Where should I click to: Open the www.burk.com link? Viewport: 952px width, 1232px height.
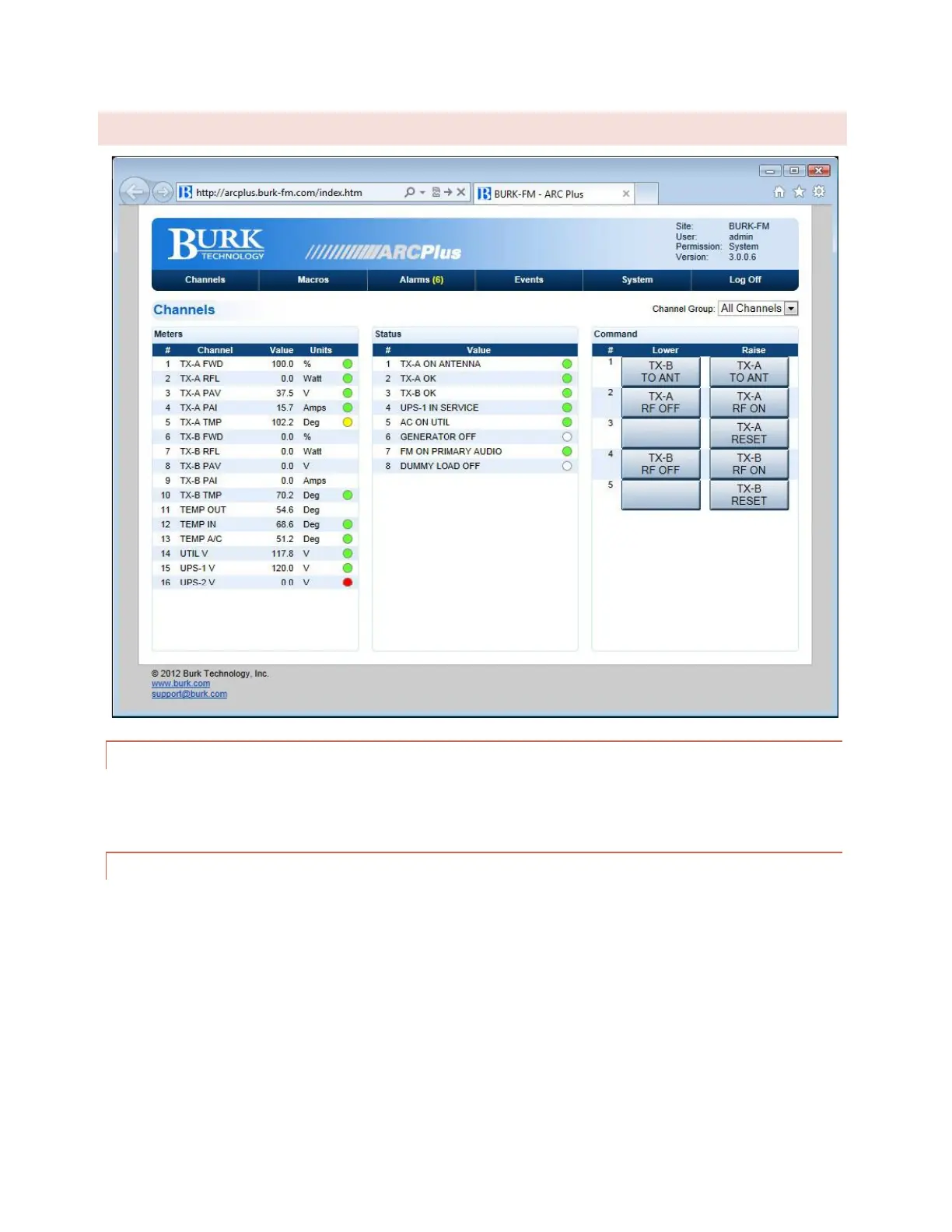click(x=180, y=684)
